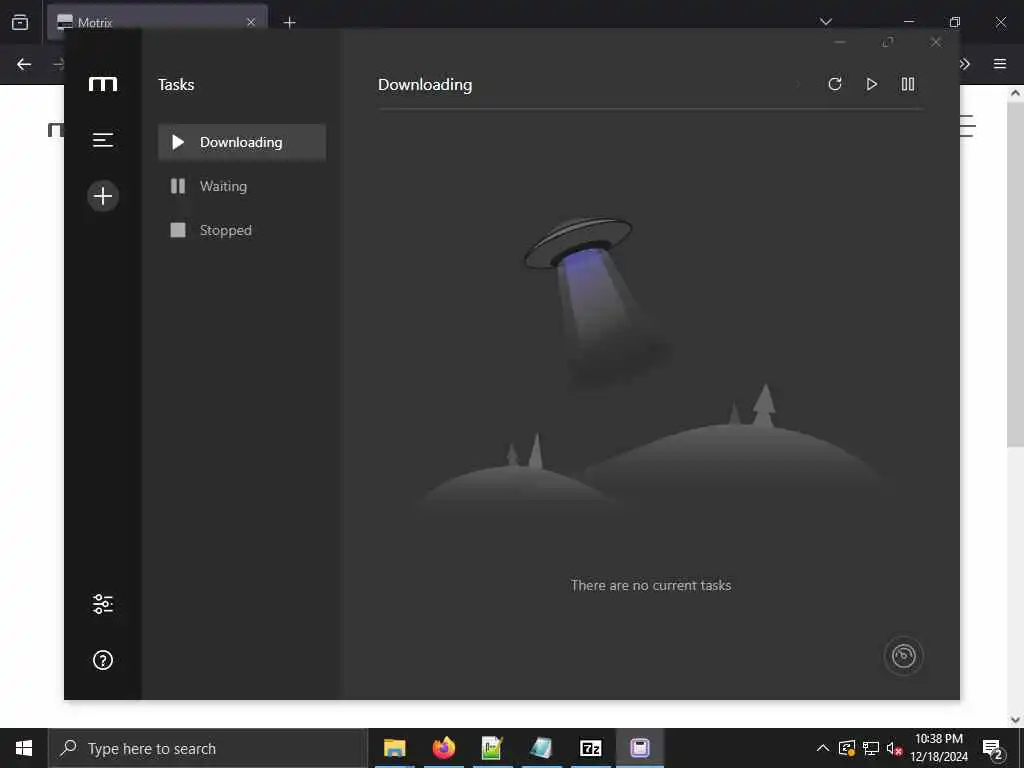Open the list all tabs dropdown
The width and height of the screenshot is (1024, 768).
click(x=825, y=22)
